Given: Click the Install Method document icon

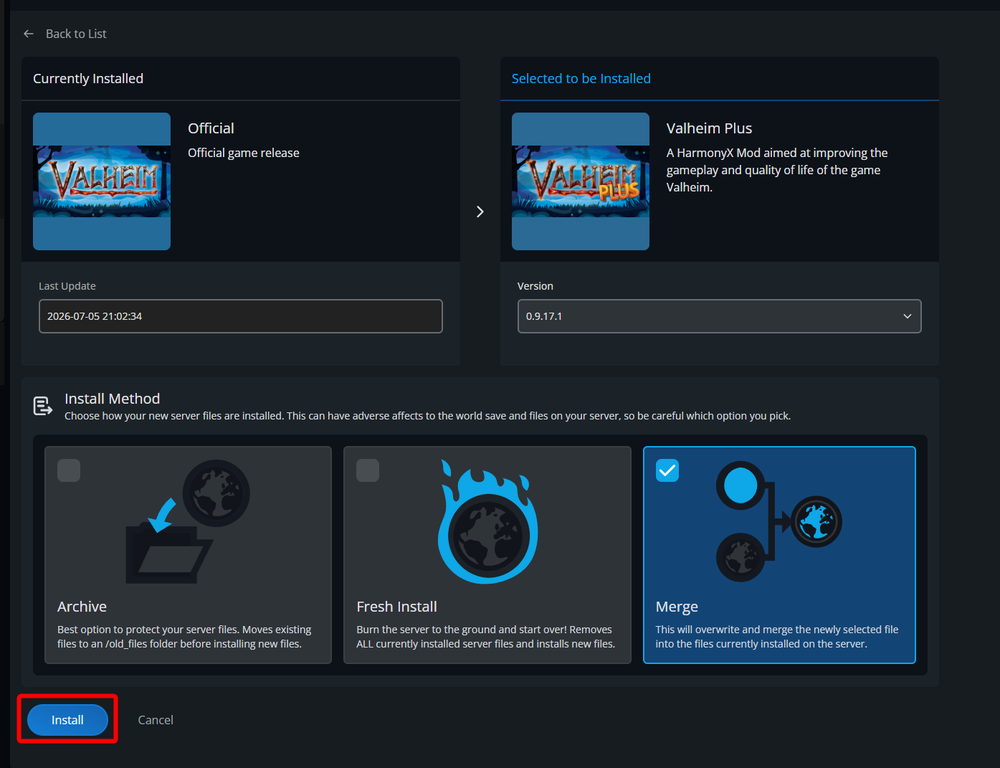Looking at the screenshot, I should [43, 406].
